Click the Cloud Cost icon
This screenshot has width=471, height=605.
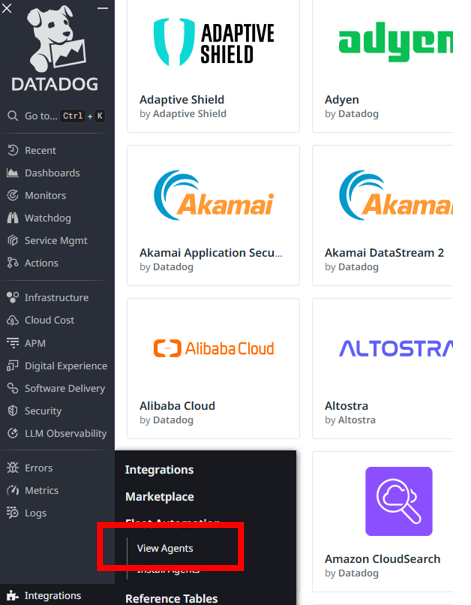click(13, 320)
